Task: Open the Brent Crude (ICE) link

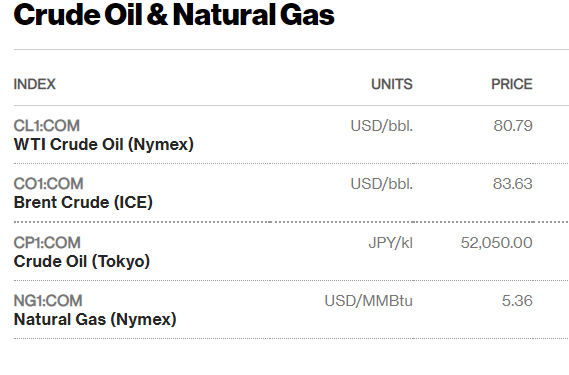Action: (x=83, y=202)
